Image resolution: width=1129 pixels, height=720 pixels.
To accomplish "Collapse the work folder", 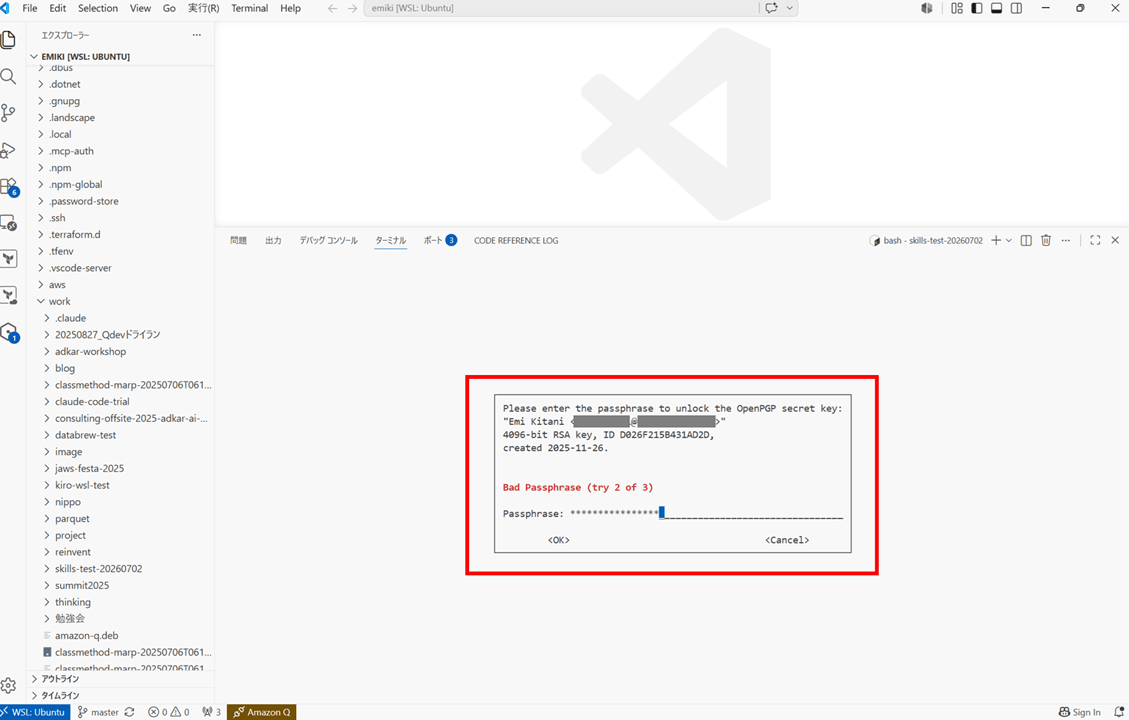I will (121, 302).
